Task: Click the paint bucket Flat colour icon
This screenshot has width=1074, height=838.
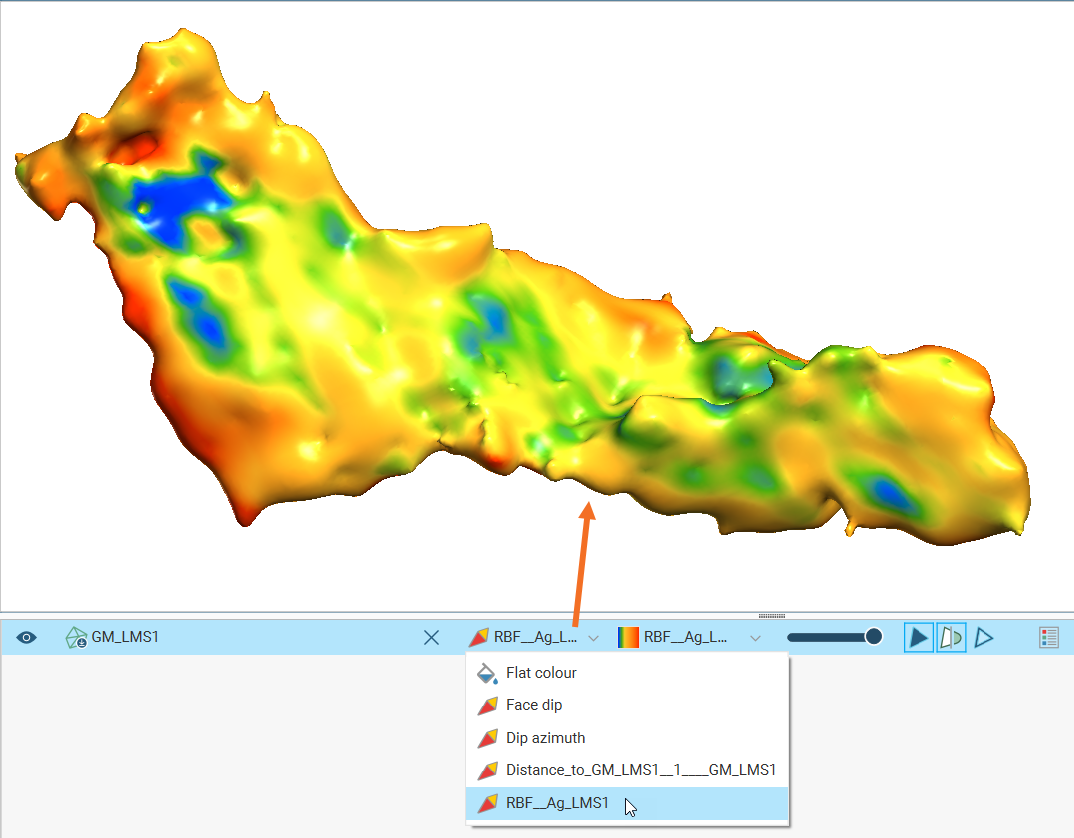Action: (487, 673)
